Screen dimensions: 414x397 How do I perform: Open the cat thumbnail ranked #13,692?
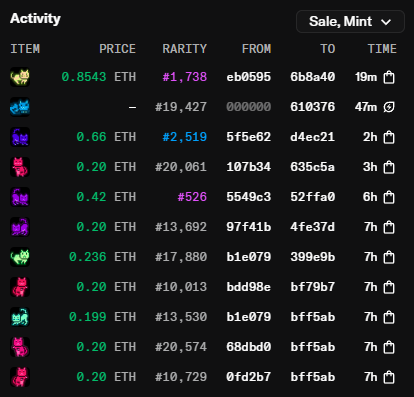20,227
